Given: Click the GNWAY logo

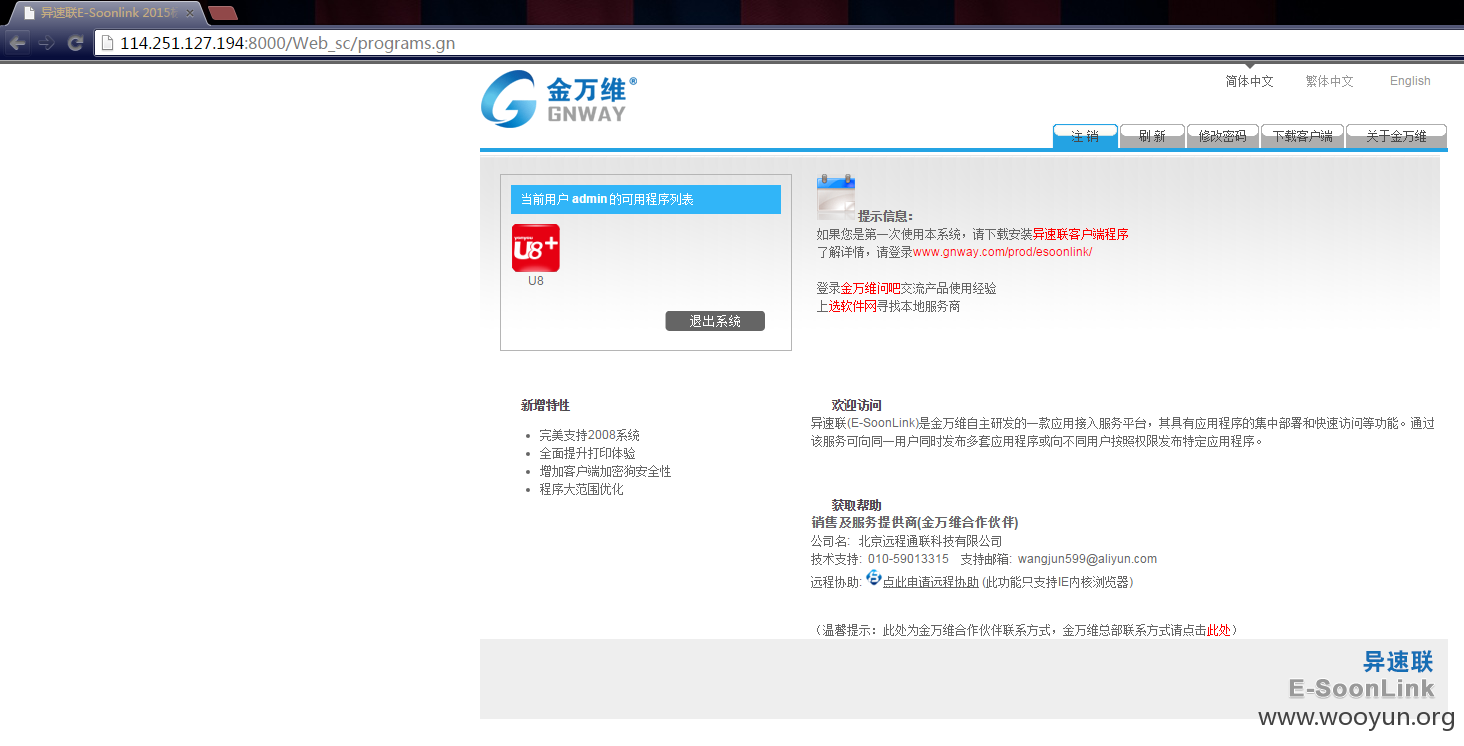Looking at the screenshot, I should [558, 98].
